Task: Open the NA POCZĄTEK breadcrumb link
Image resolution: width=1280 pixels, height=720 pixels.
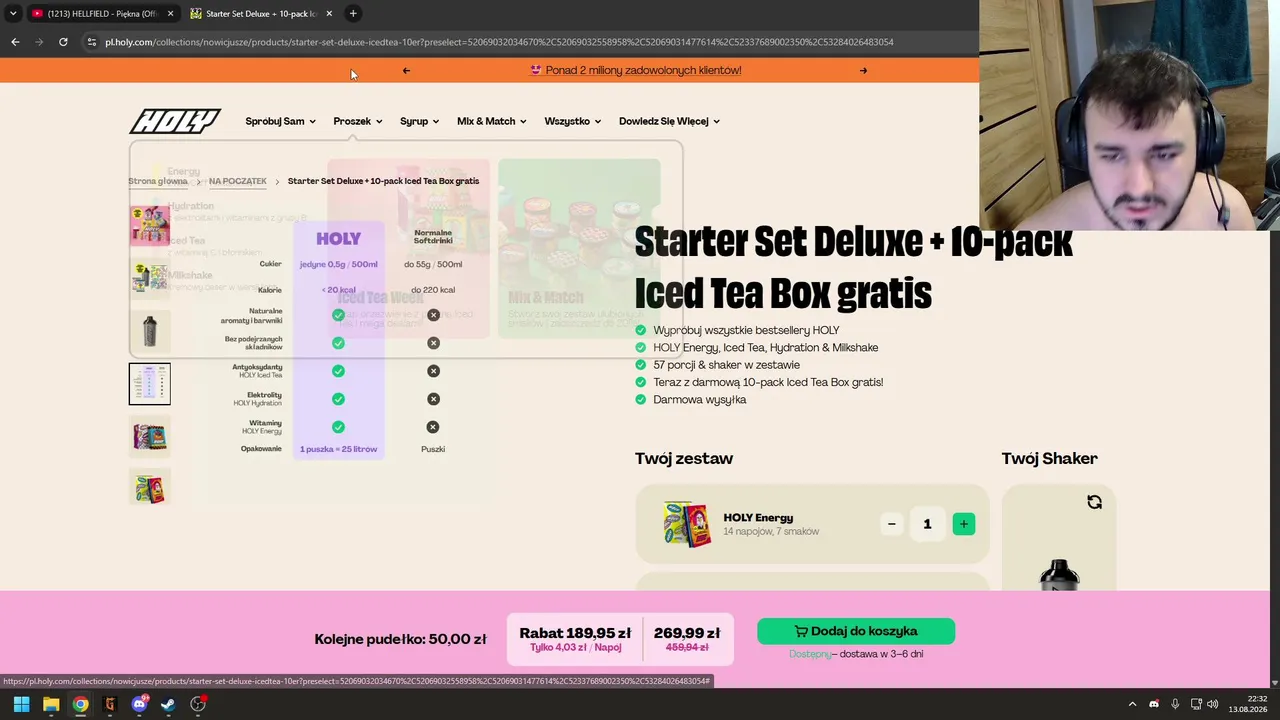Action: coord(238,181)
